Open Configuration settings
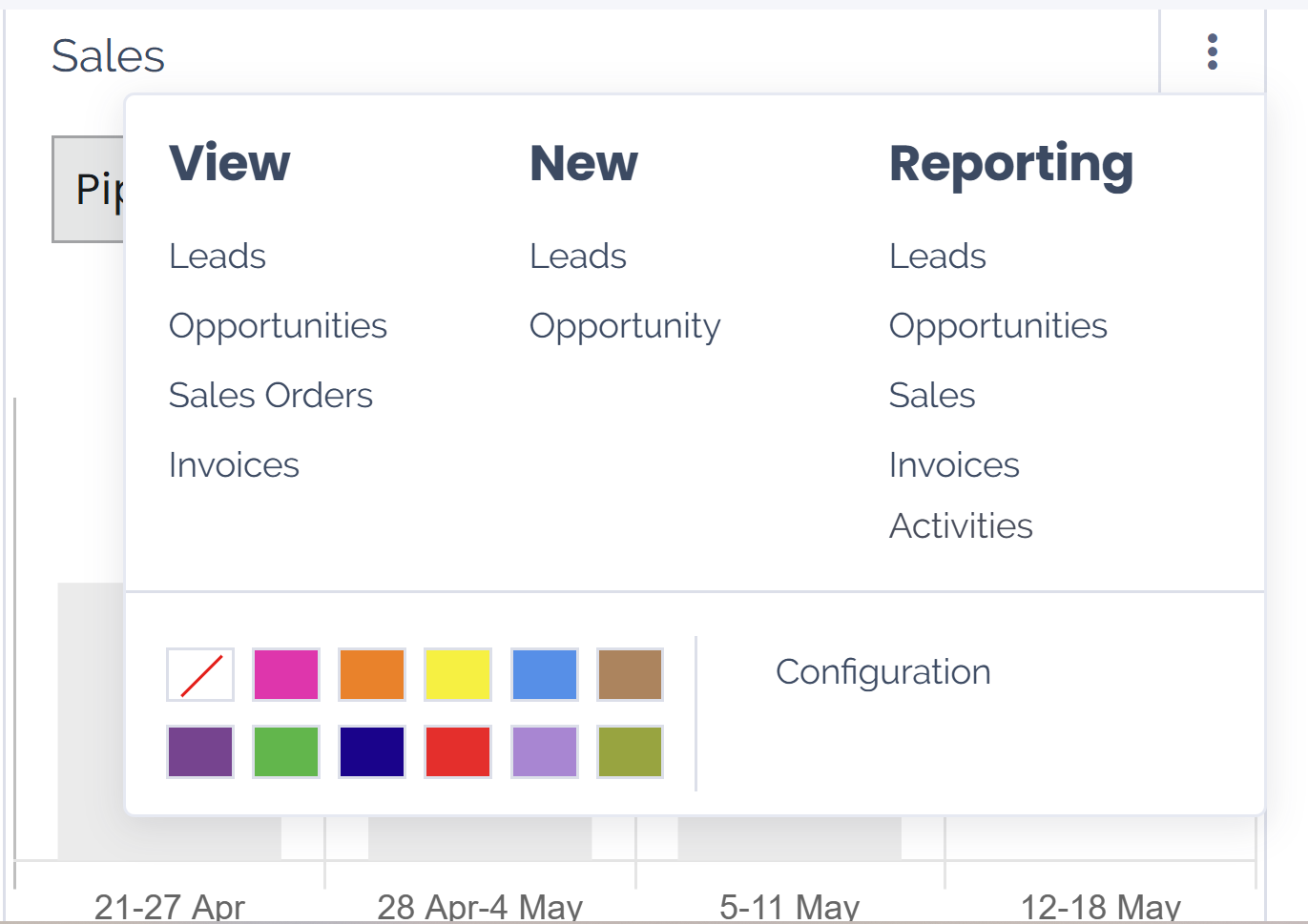This screenshot has width=1308, height=924. 883,671
